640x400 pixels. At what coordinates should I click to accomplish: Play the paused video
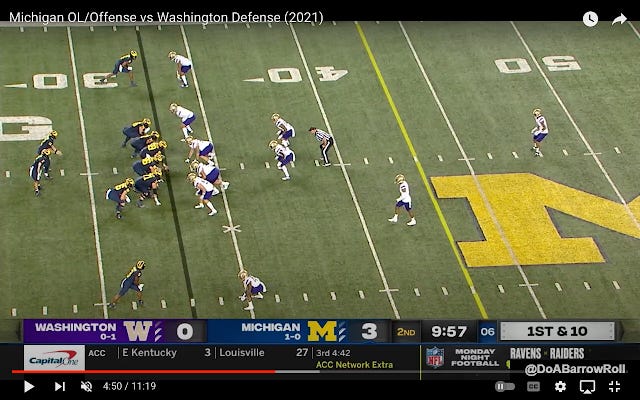pos(29,386)
